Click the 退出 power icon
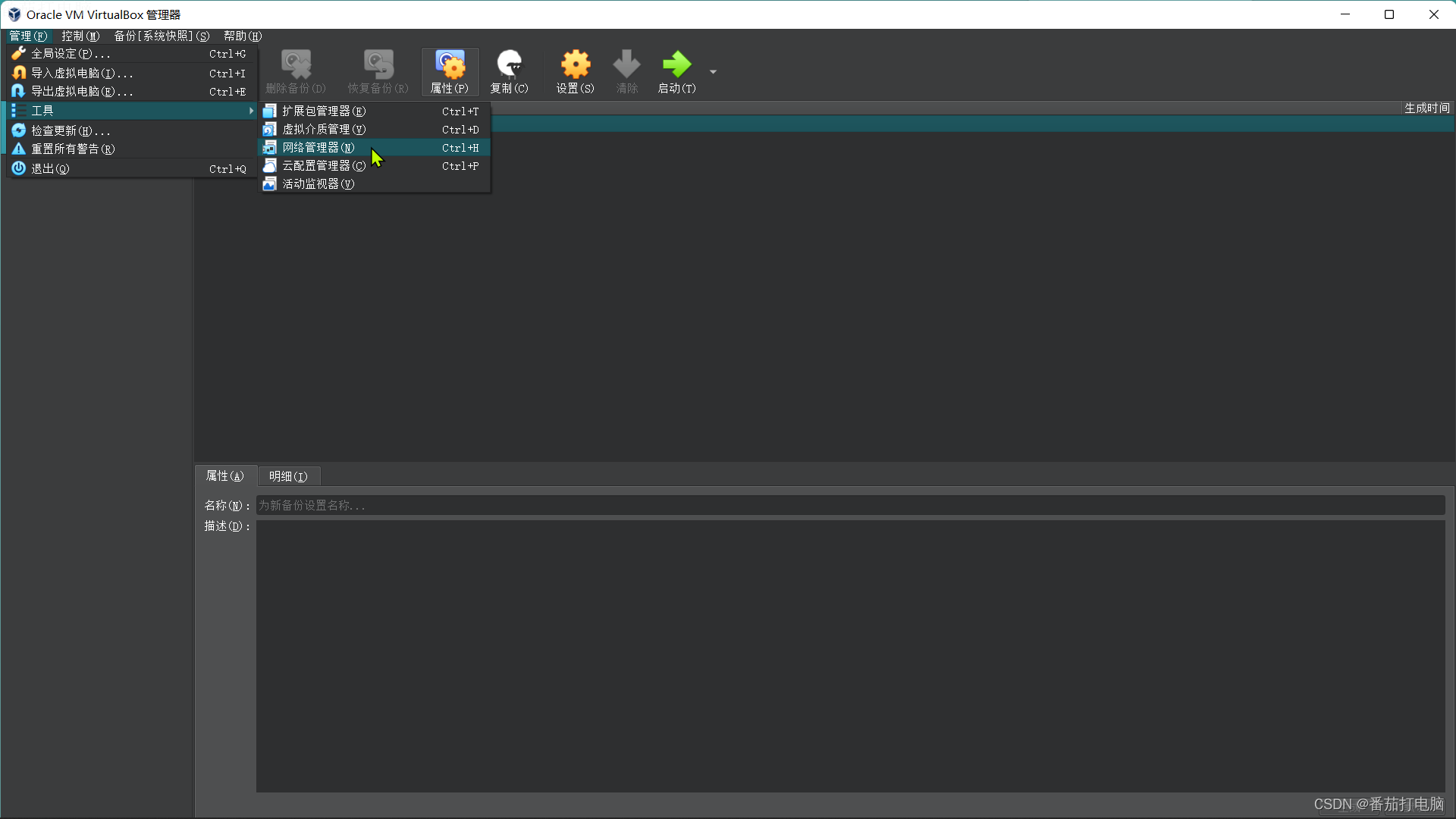Viewport: 1456px width, 819px height. click(x=19, y=168)
